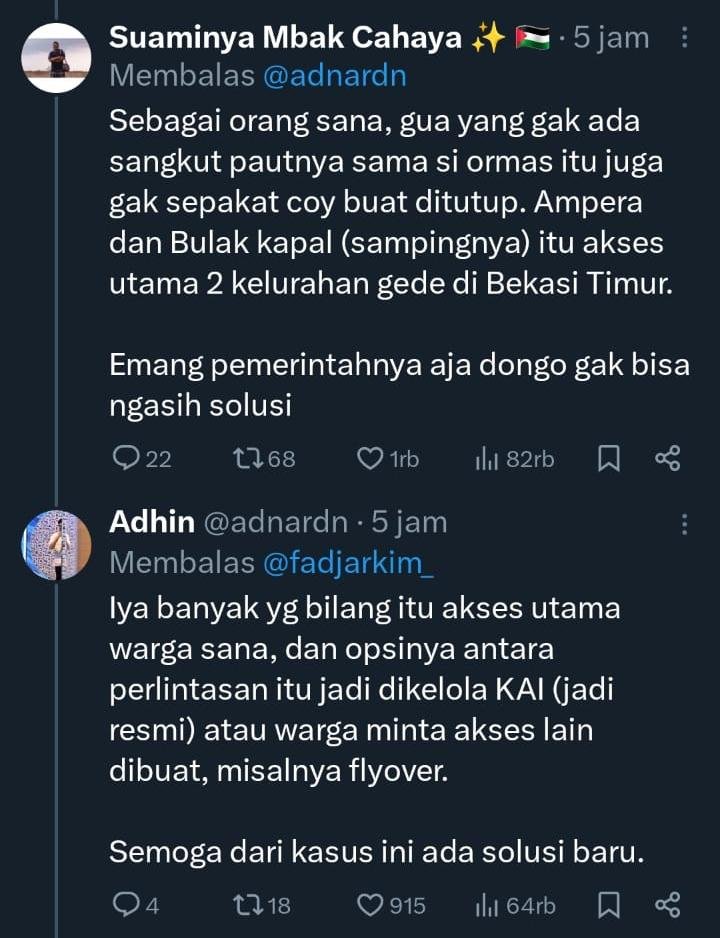The image size is (720, 938).
Task: Share Suaminya Mbak Cahaya's tweet
Action: (667, 458)
